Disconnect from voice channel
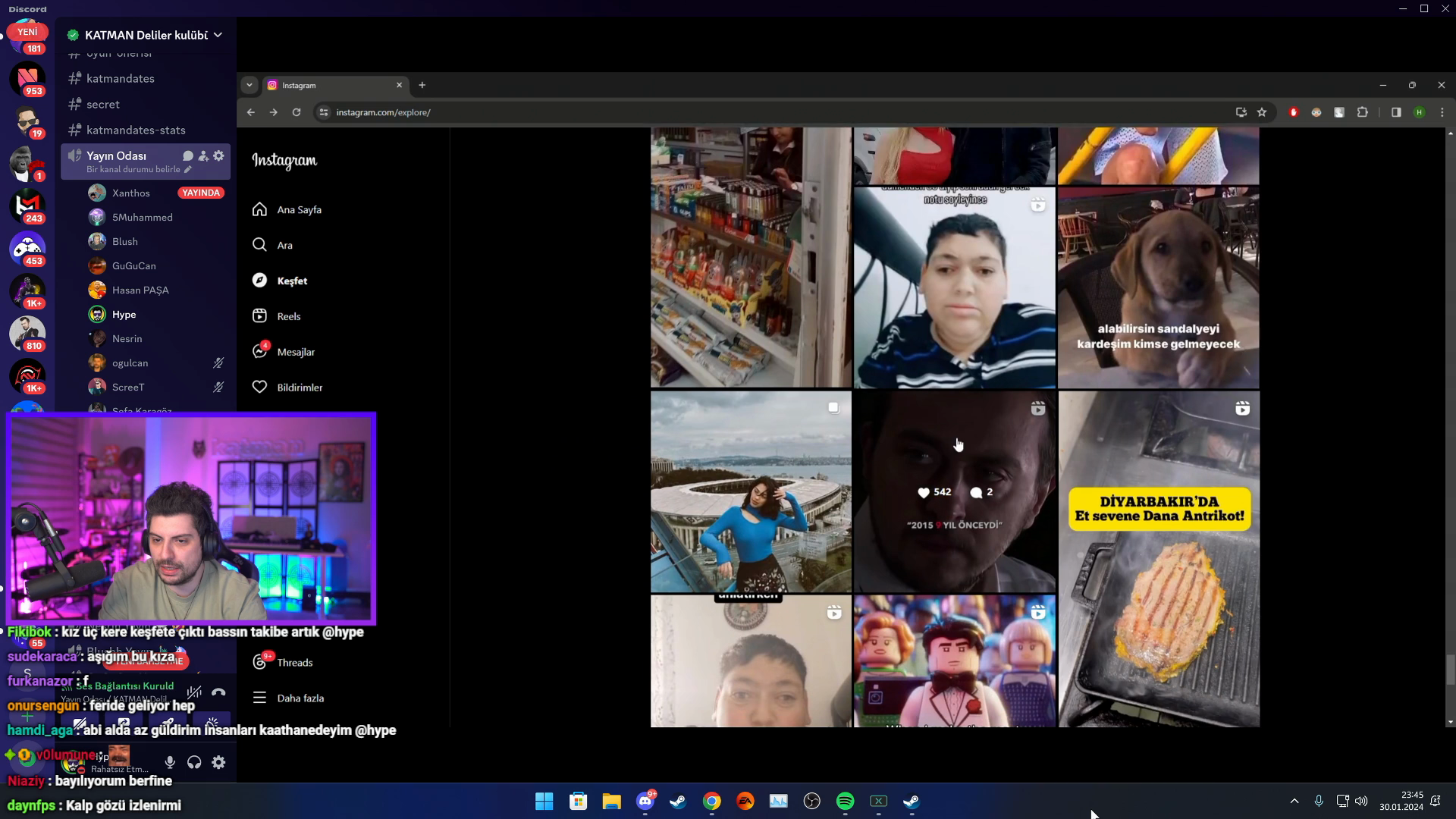Screen dimensions: 1456x819 [x=218, y=692]
